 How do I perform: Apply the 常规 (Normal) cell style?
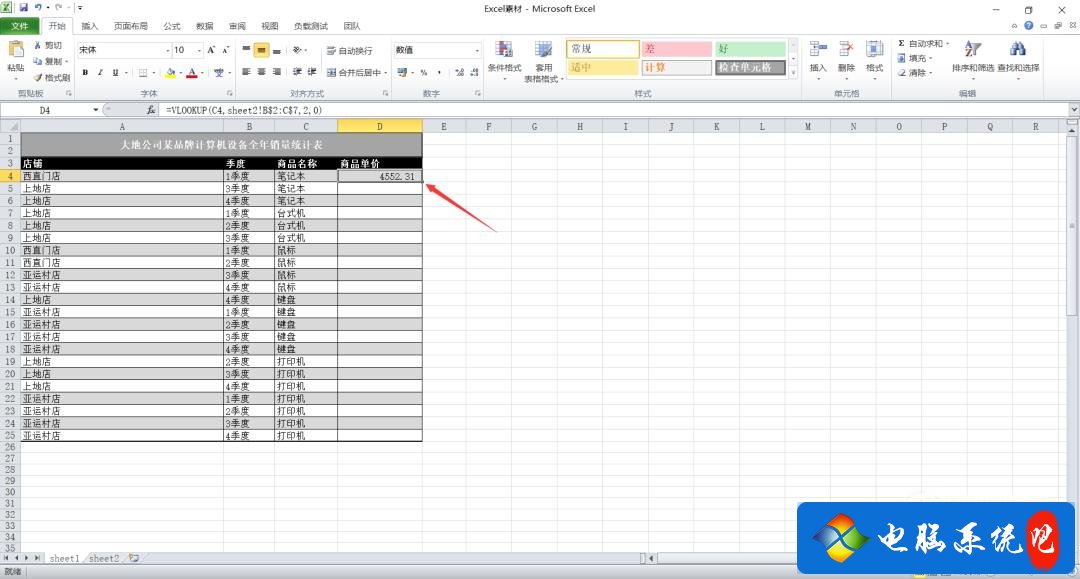tap(603, 49)
